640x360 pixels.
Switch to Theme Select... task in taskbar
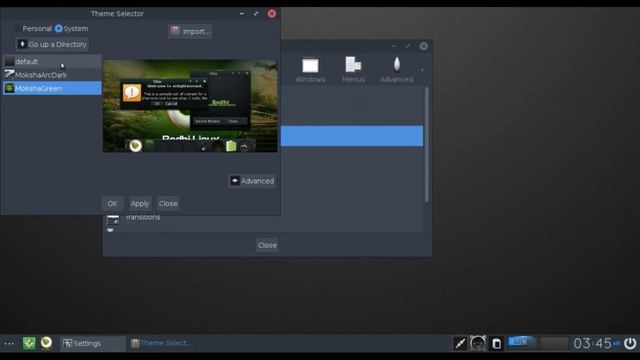[162, 343]
